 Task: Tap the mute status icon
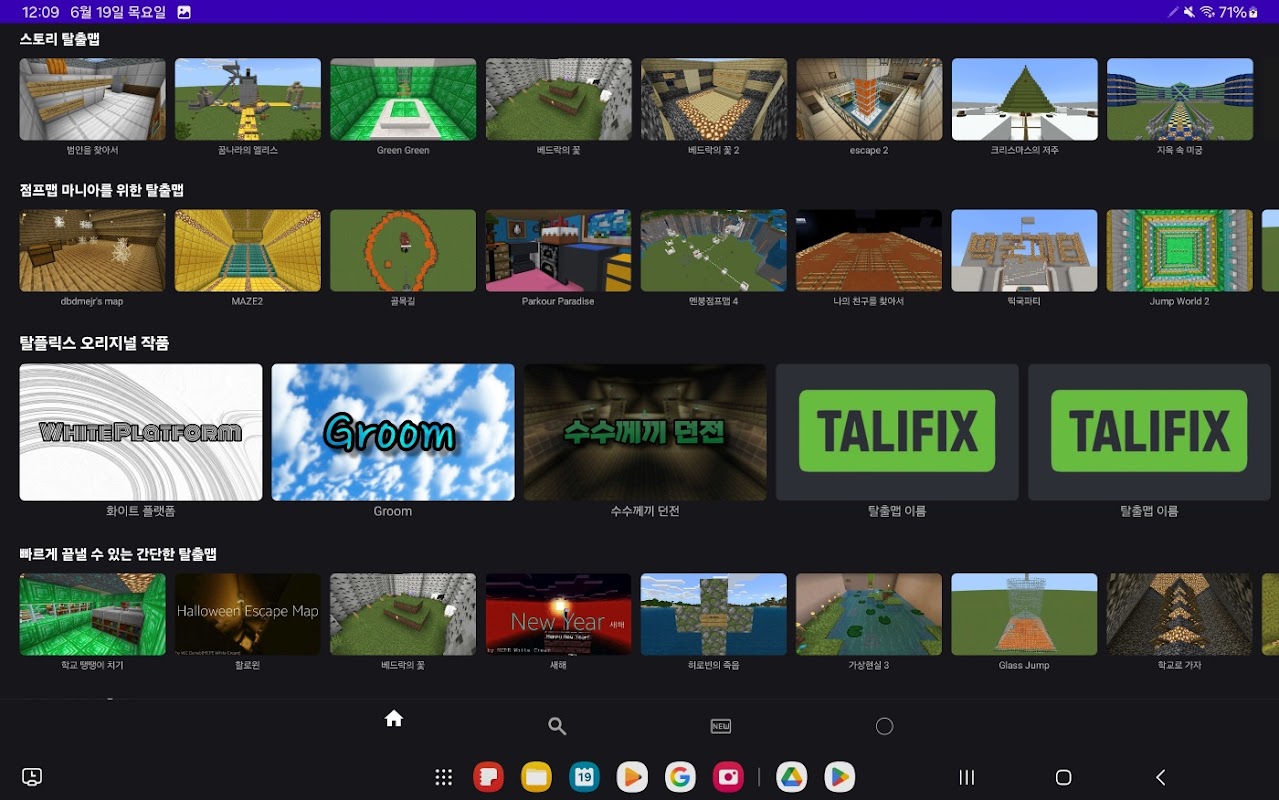pyautogui.click(x=1189, y=12)
